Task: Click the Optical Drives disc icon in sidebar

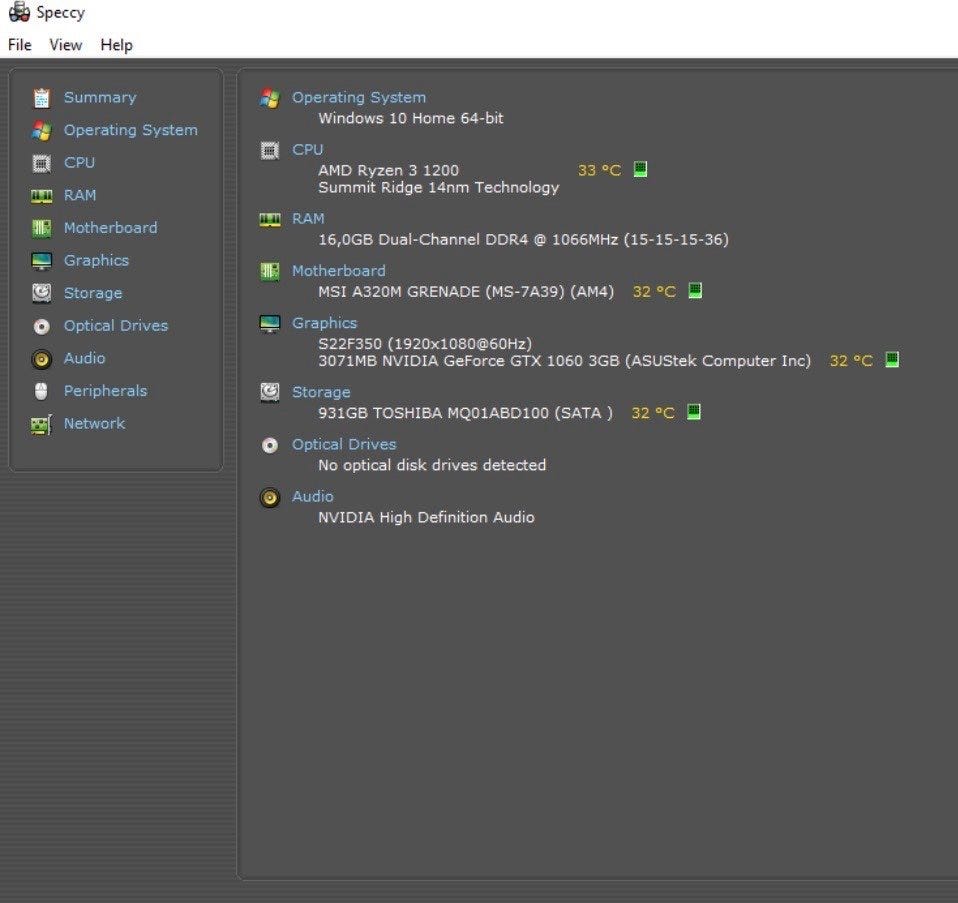Action: 41,326
